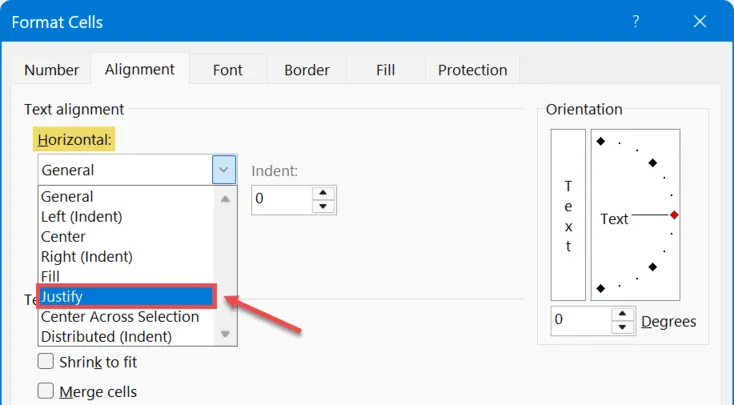Close the Format Cells dialog
734x405 pixels.
tap(700, 21)
